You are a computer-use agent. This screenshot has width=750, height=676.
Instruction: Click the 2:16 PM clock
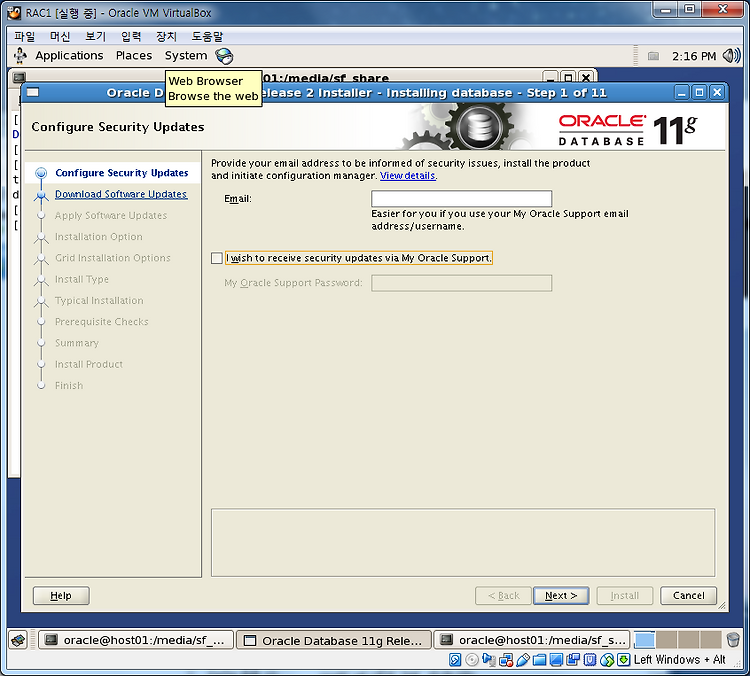(x=694, y=56)
